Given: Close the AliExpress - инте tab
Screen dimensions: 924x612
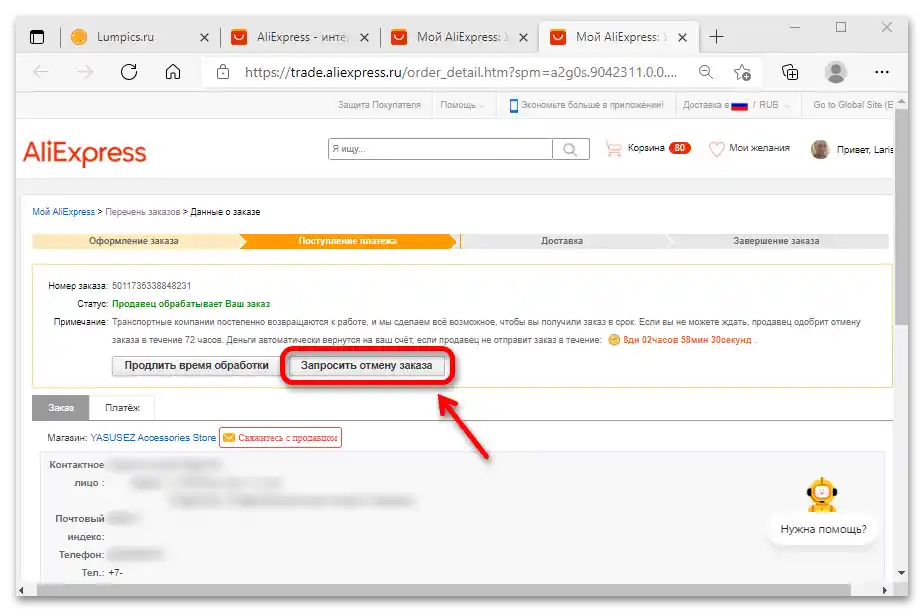Looking at the screenshot, I should (364, 38).
